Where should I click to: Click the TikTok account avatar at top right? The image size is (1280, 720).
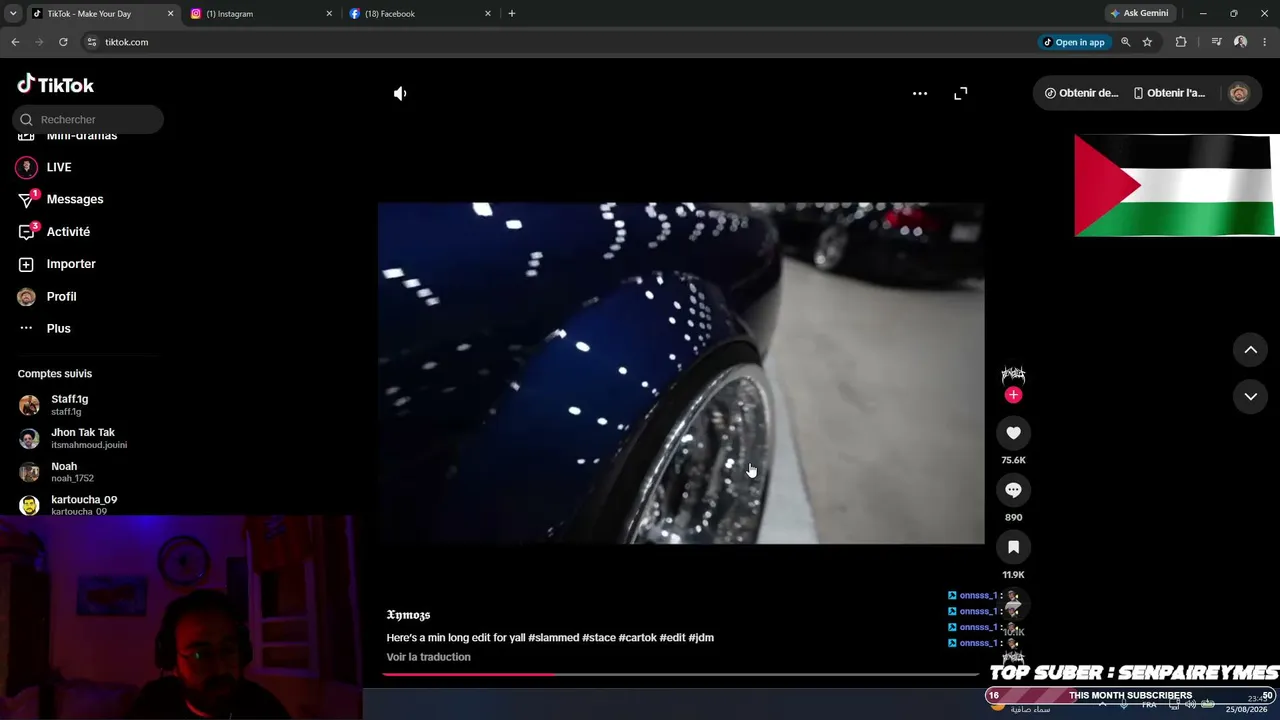pos(1239,93)
